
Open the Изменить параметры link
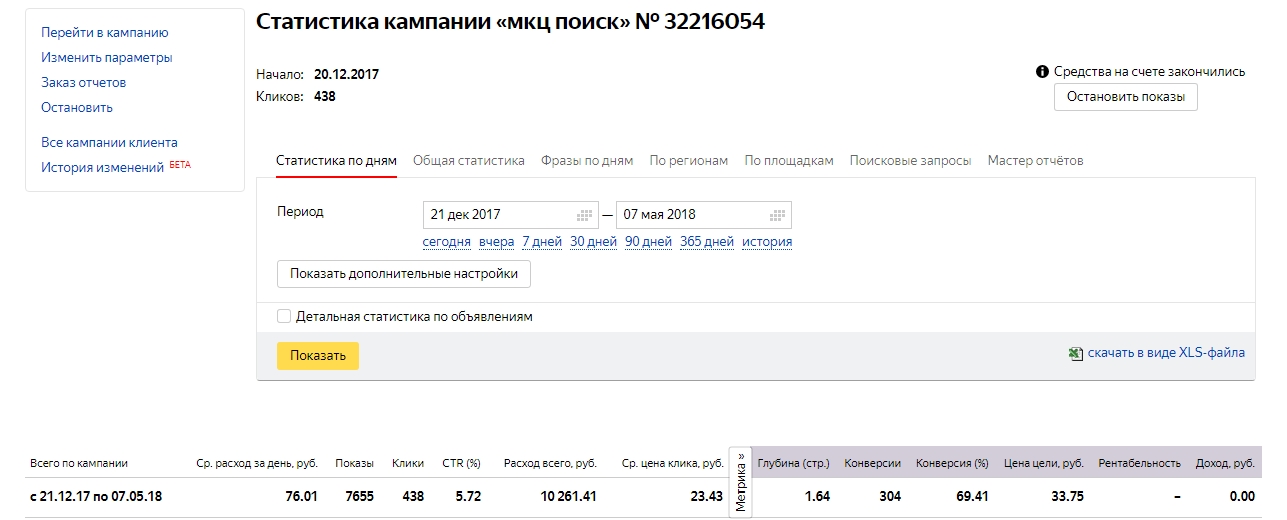click(x=107, y=58)
